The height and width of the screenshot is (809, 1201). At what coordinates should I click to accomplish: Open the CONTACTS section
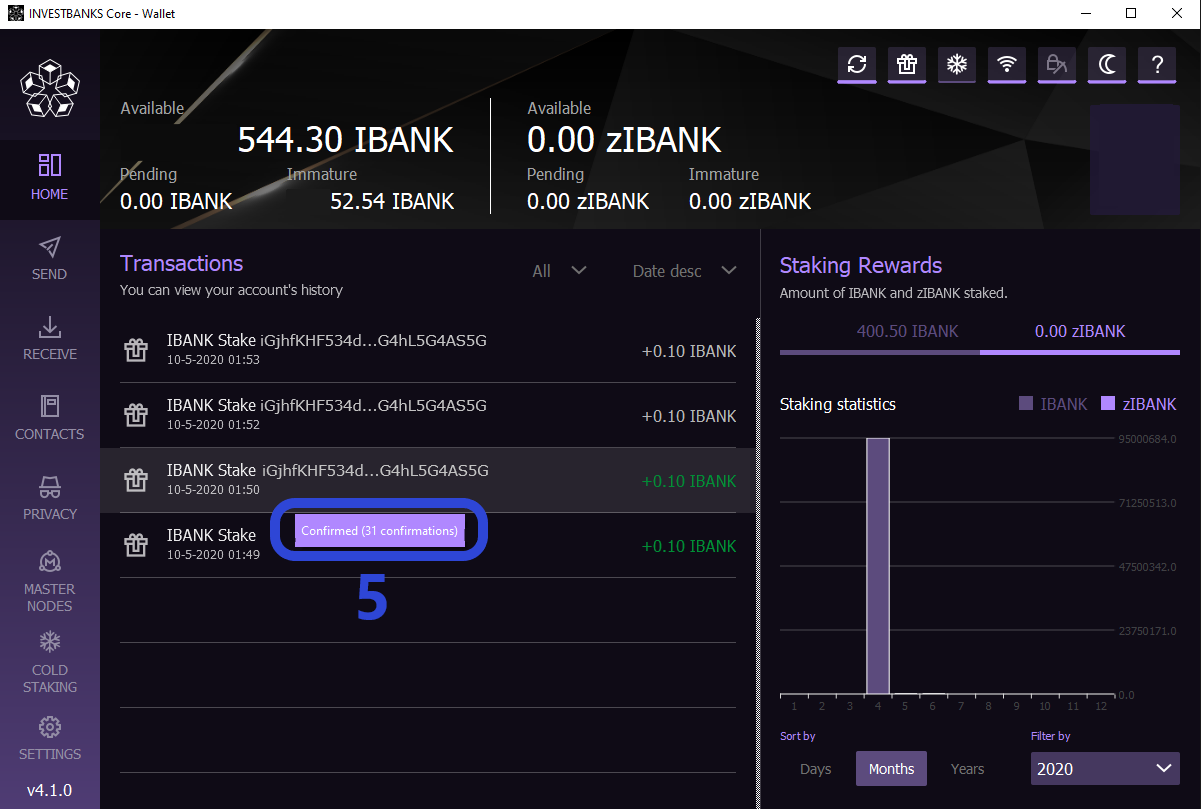coord(50,419)
